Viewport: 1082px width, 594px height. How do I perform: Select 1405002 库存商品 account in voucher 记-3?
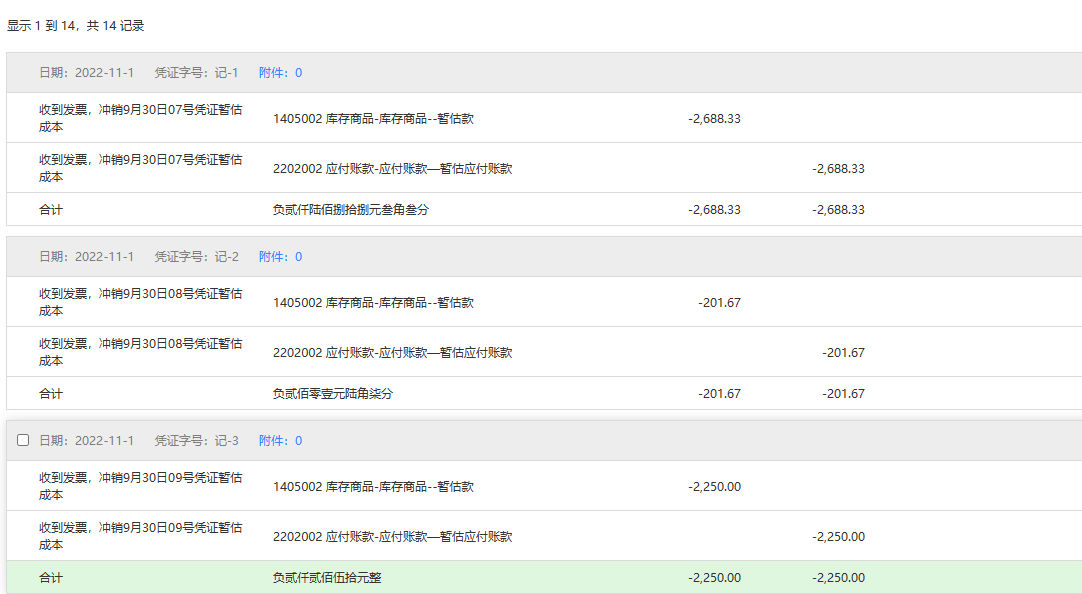pyautogui.click(x=373, y=487)
